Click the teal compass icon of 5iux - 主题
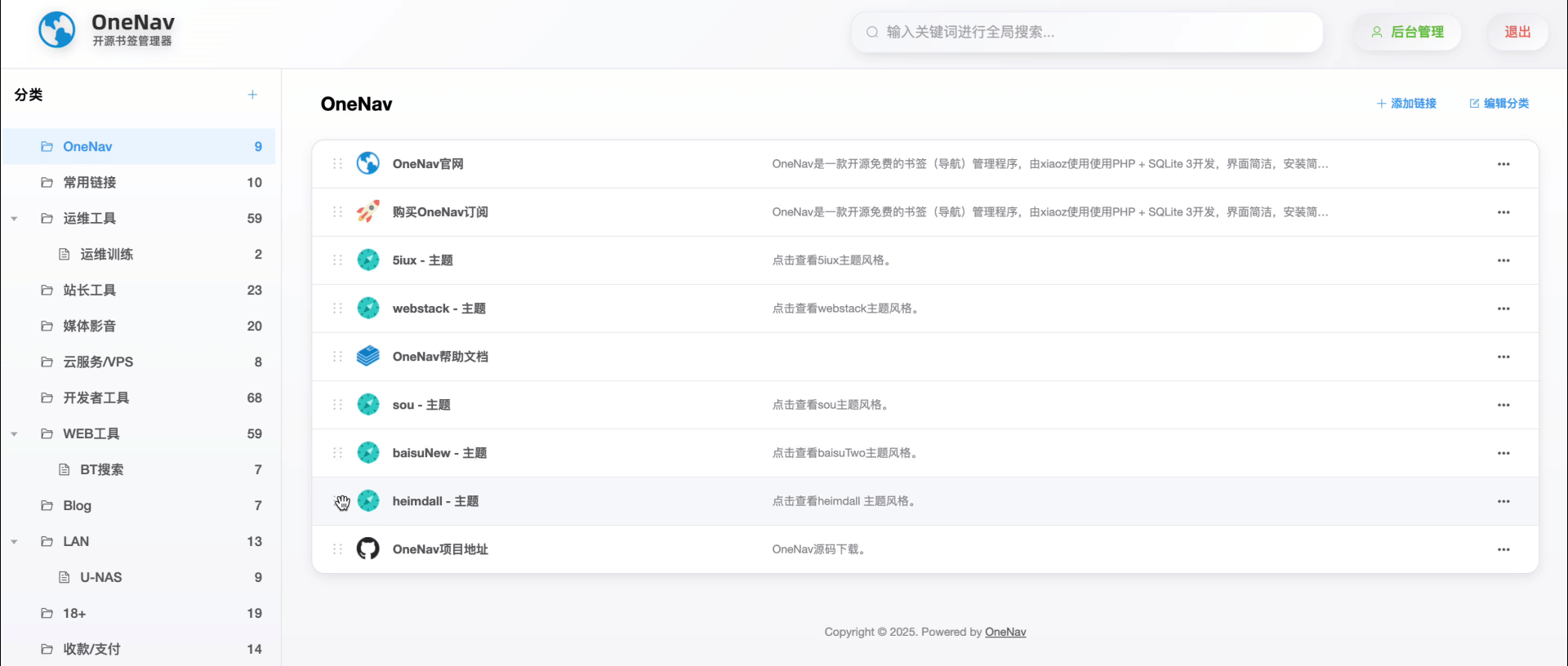The image size is (1568, 666). coord(368,260)
